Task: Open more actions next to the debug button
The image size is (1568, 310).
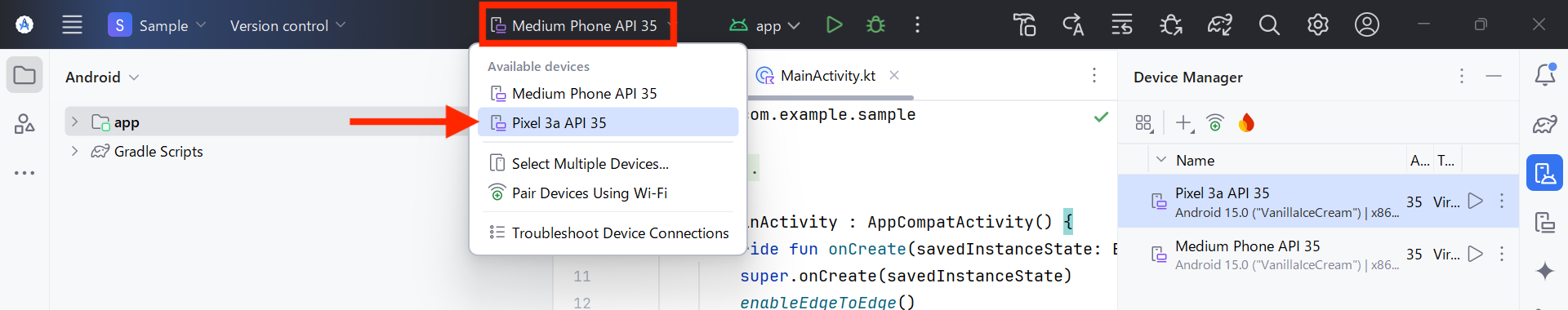Action: [x=918, y=25]
